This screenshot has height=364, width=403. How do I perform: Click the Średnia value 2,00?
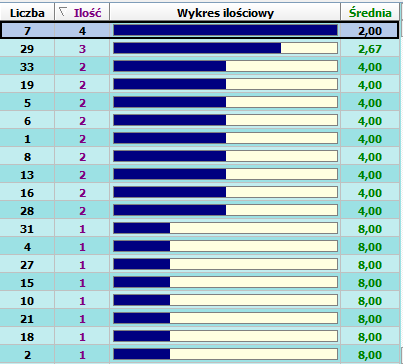coord(370,31)
